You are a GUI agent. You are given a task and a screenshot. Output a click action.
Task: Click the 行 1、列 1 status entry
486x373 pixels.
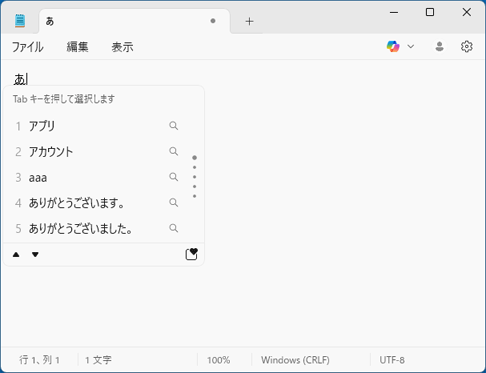[39, 360]
